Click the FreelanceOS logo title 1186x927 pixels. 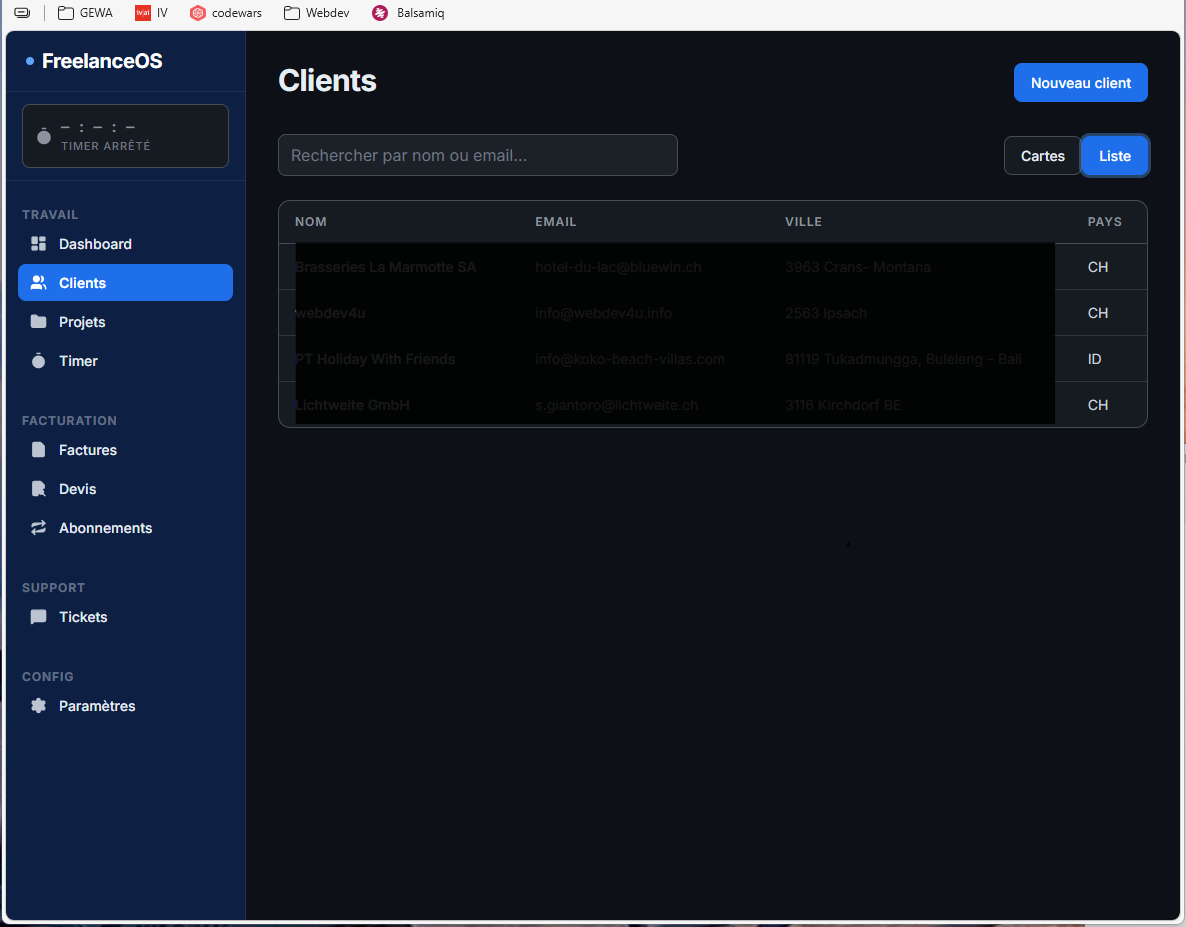pos(101,61)
